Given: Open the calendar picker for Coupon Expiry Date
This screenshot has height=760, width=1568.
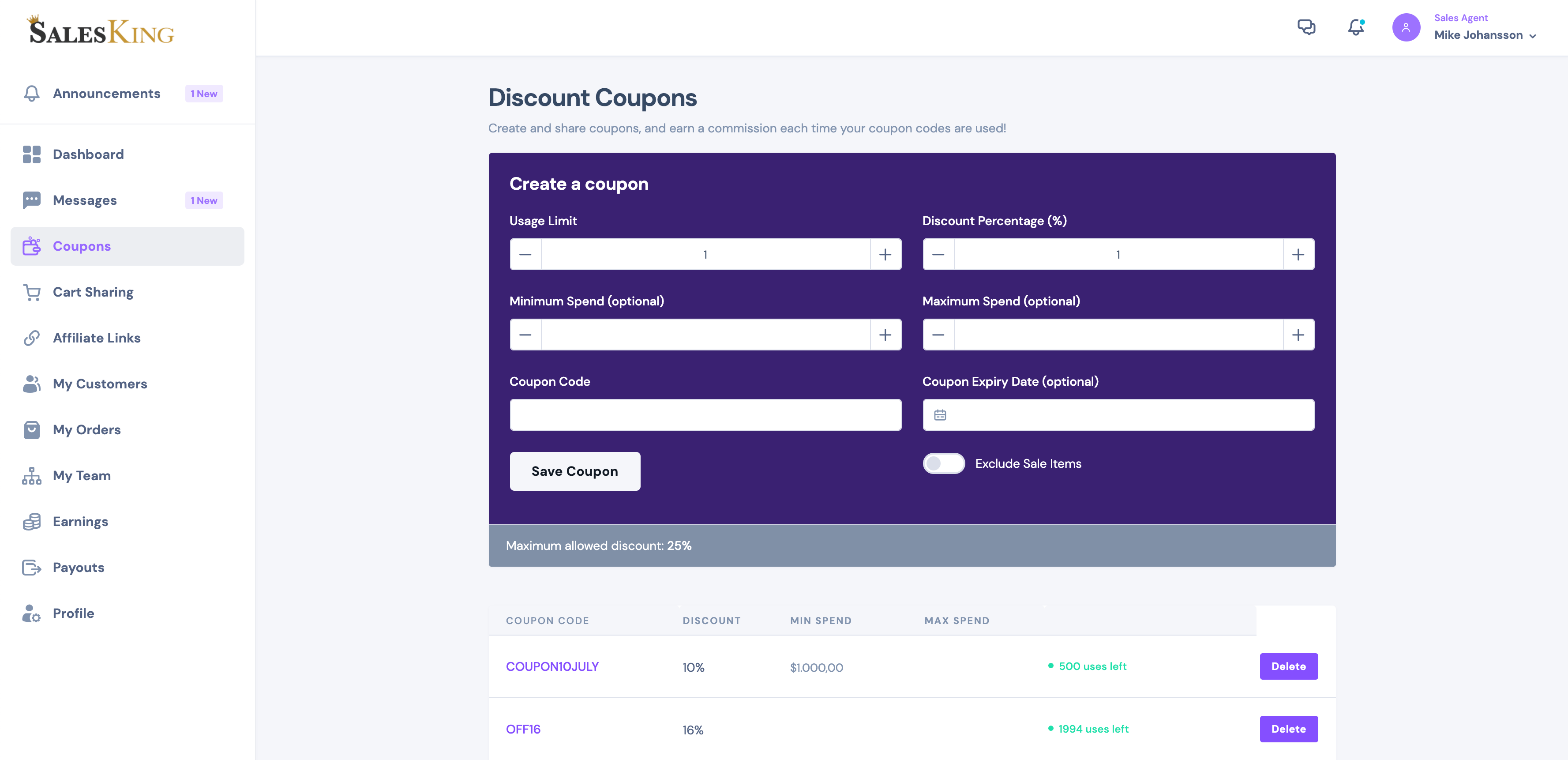Looking at the screenshot, I should tap(940, 415).
